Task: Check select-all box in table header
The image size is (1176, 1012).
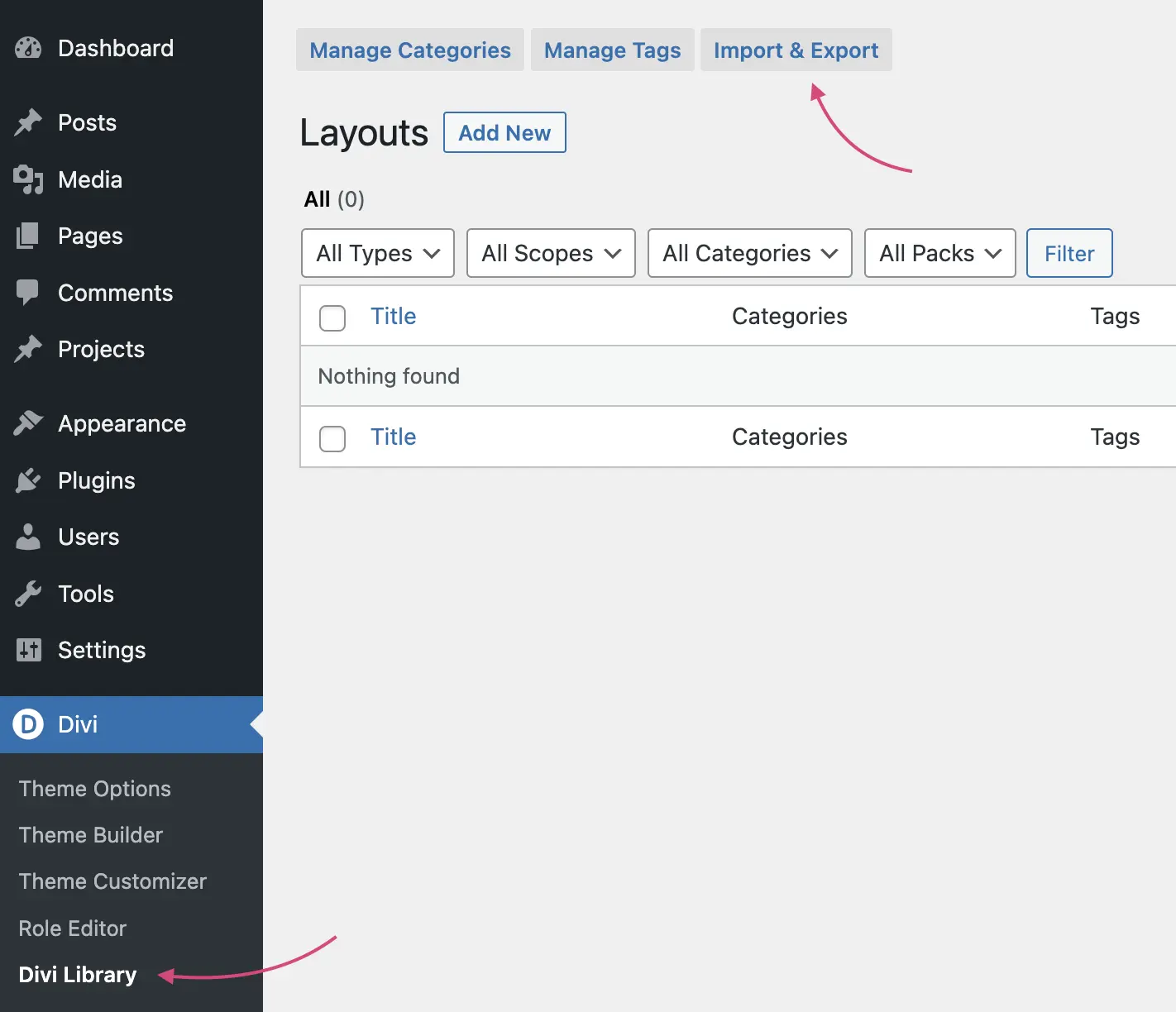Action: tap(332, 317)
